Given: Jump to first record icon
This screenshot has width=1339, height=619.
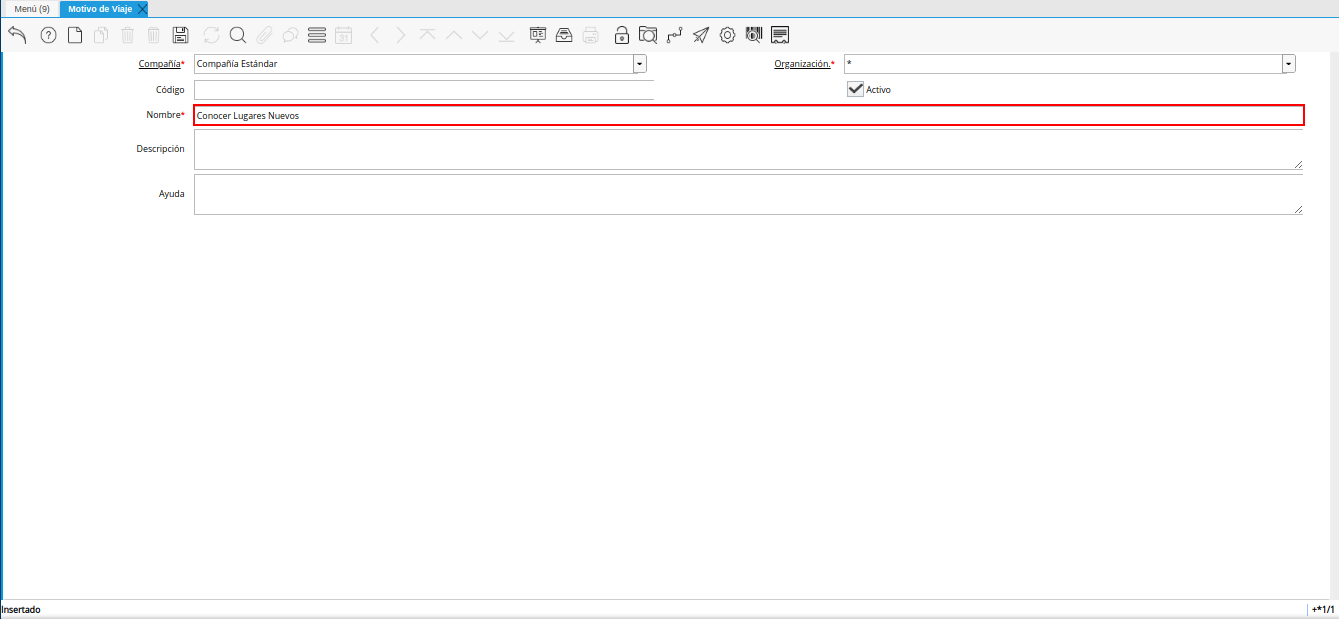Looking at the screenshot, I should 427,35.
